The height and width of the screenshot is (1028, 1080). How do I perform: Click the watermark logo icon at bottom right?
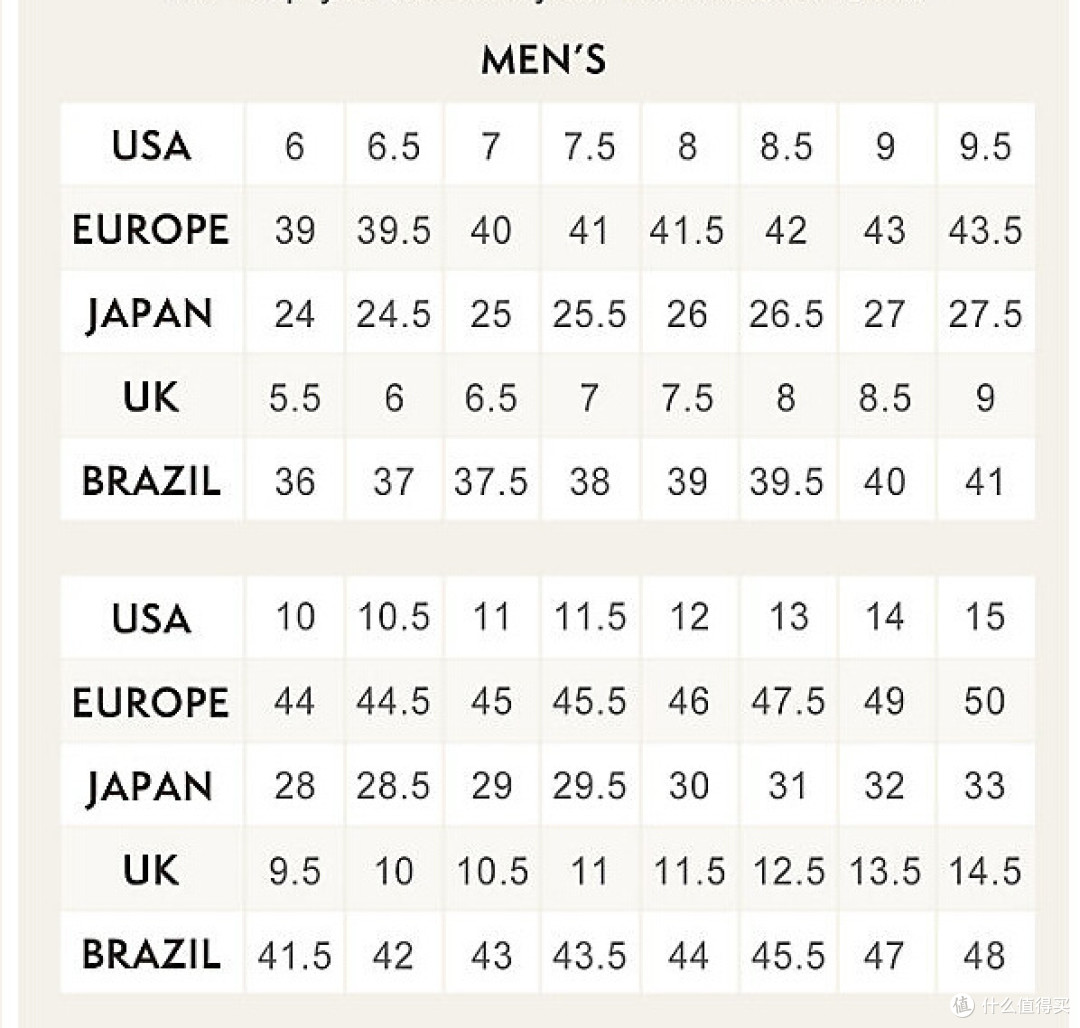pos(962,1005)
